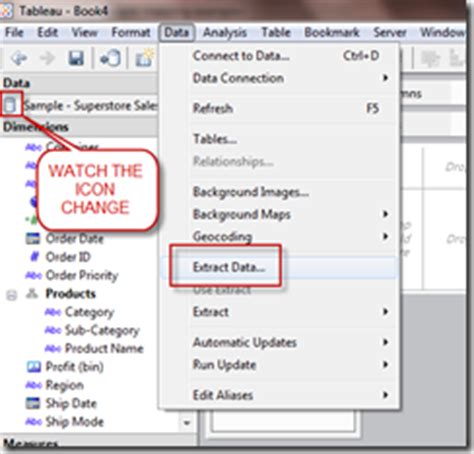The width and height of the screenshot is (474, 454).
Task: Click the Tableau app icon in title bar
Action: (x=6, y=11)
